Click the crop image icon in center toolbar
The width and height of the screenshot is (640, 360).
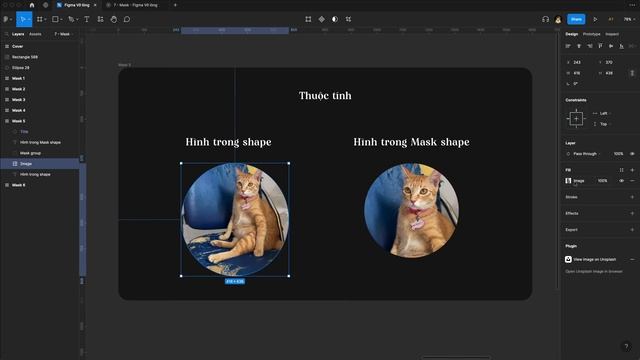308,19
